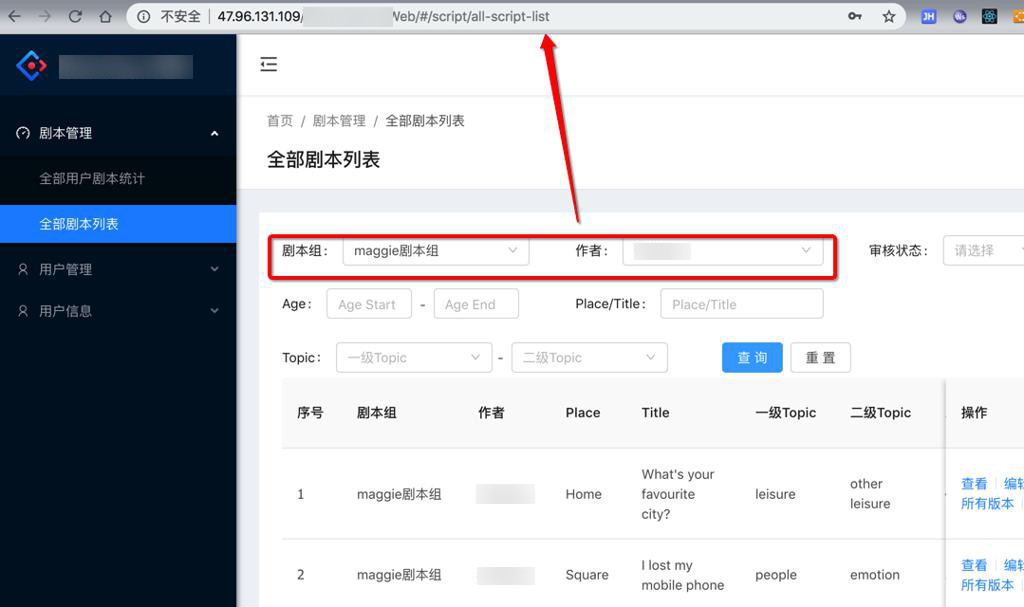Image resolution: width=1024 pixels, height=607 pixels.
Task: Click the Place/Title input field
Action: 741,304
